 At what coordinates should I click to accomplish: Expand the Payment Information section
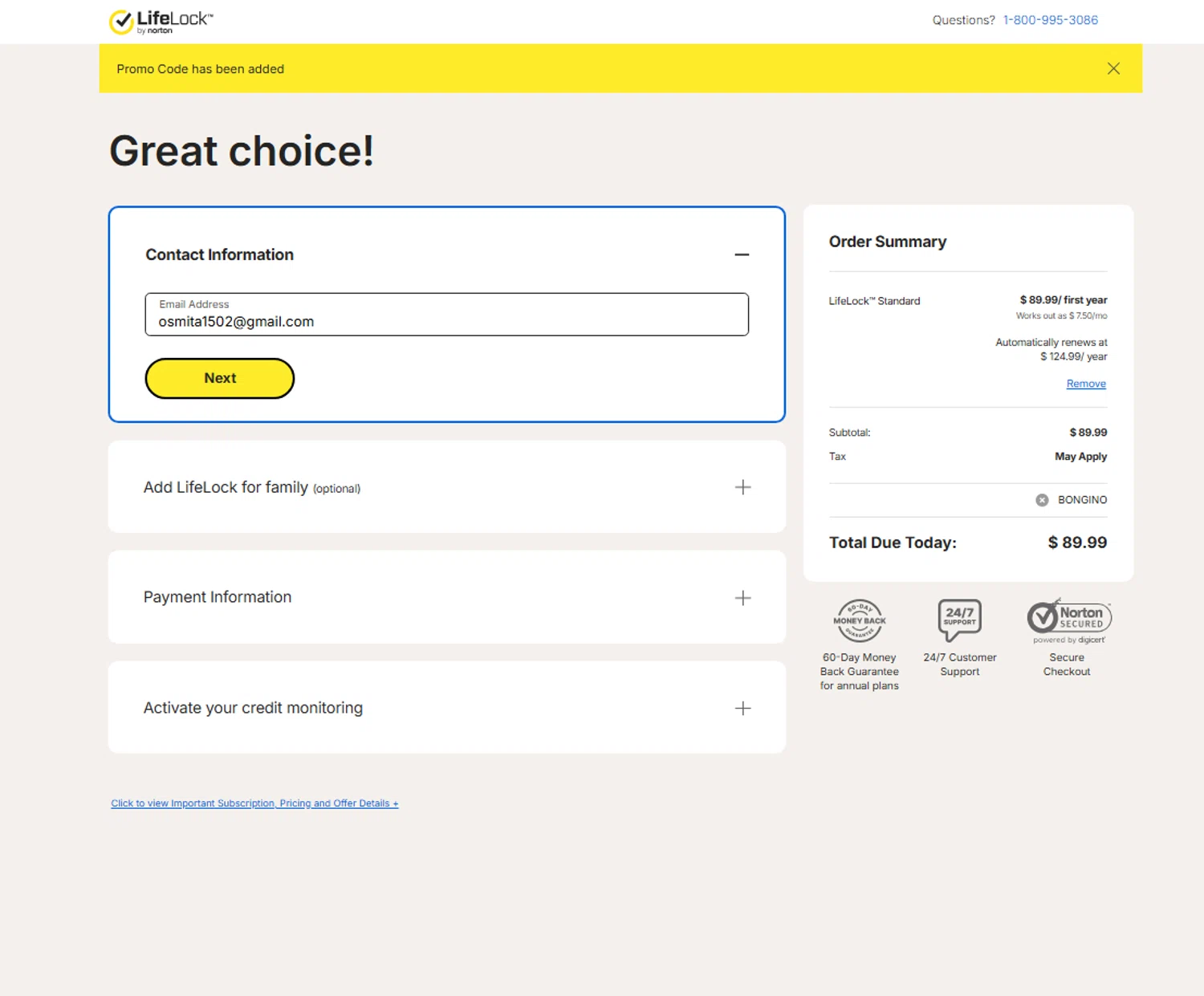[x=742, y=598]
